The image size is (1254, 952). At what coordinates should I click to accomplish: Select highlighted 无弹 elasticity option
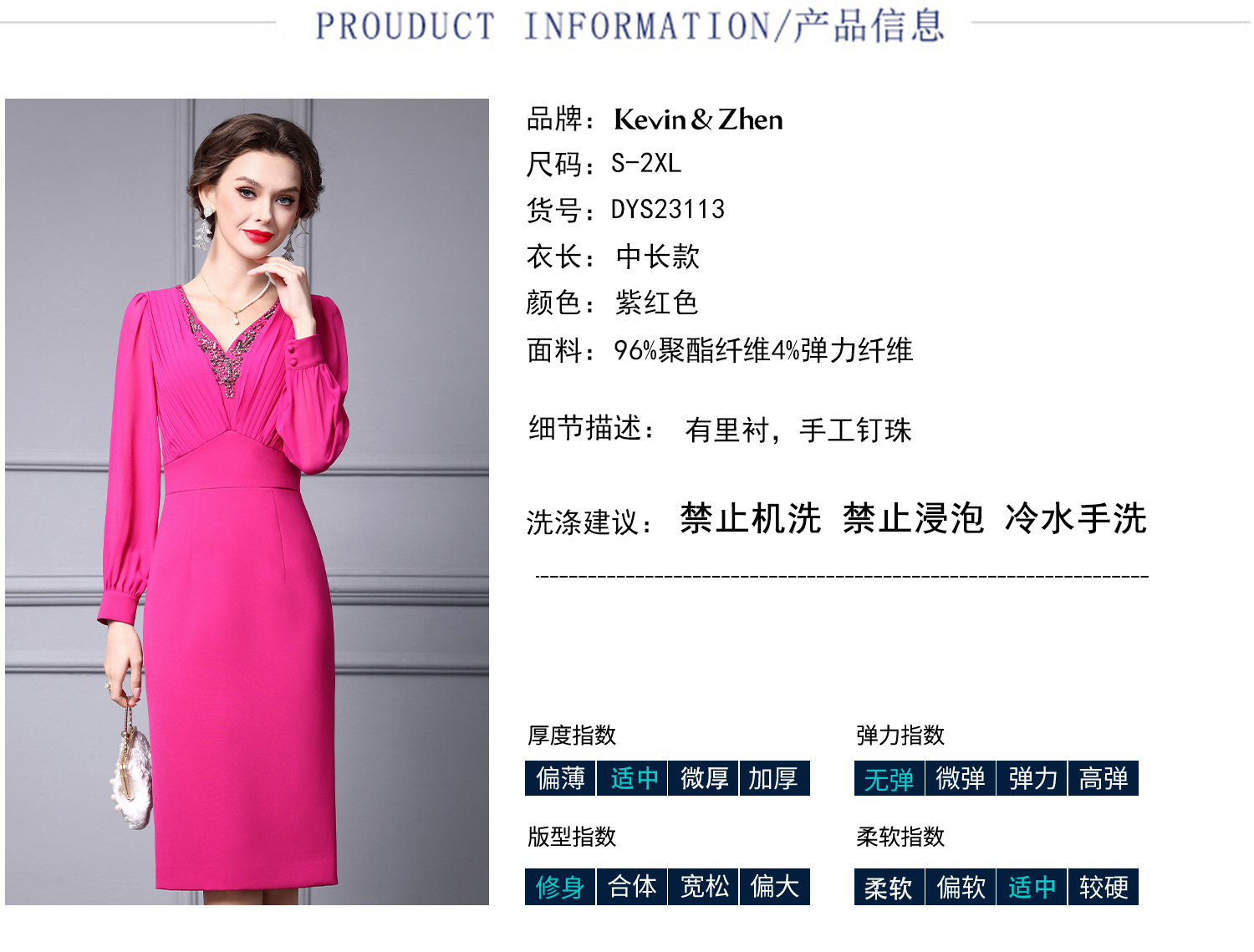point(889,778)
